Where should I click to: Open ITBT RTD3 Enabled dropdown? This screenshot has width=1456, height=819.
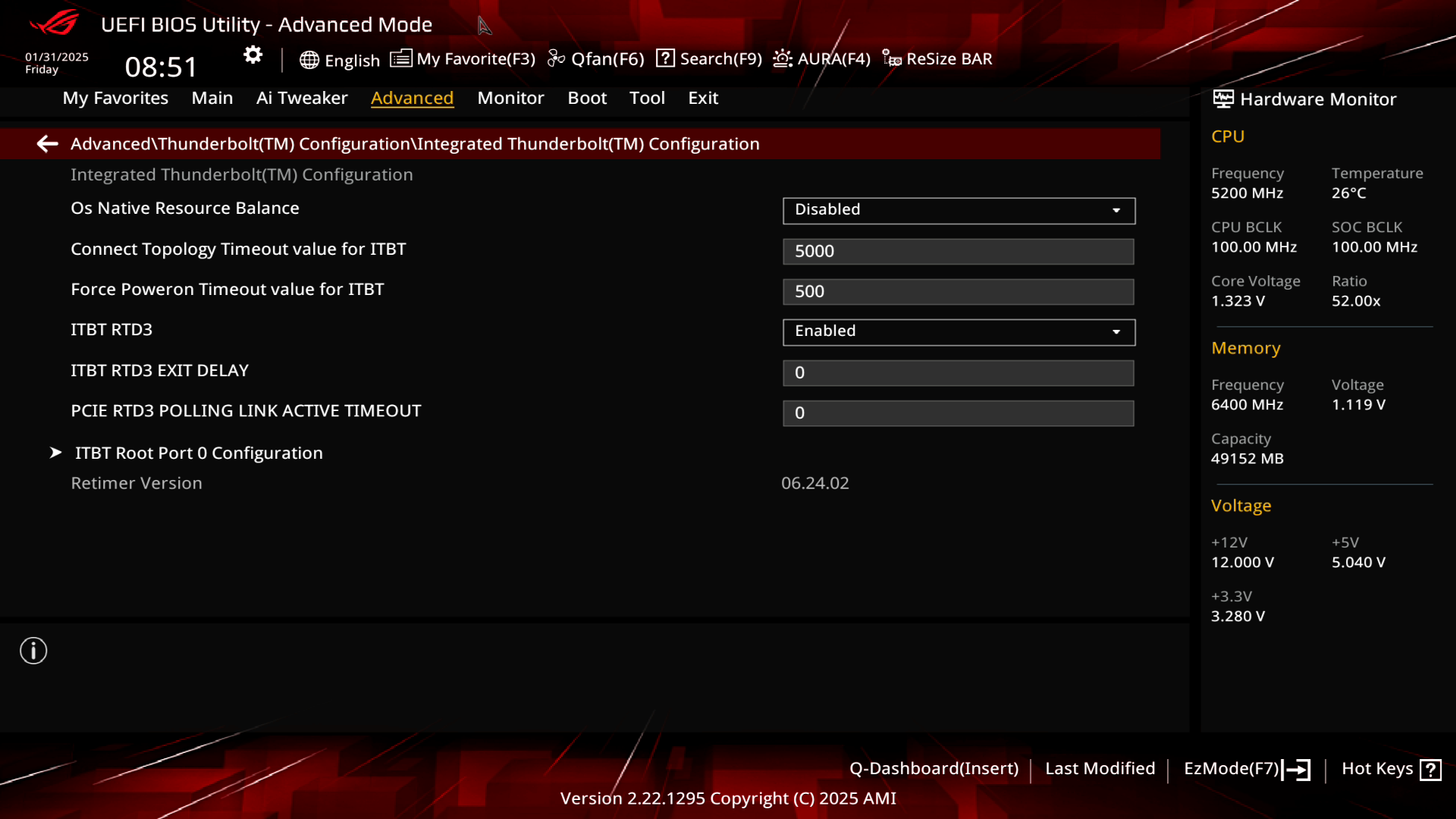[x=959, y=331]
